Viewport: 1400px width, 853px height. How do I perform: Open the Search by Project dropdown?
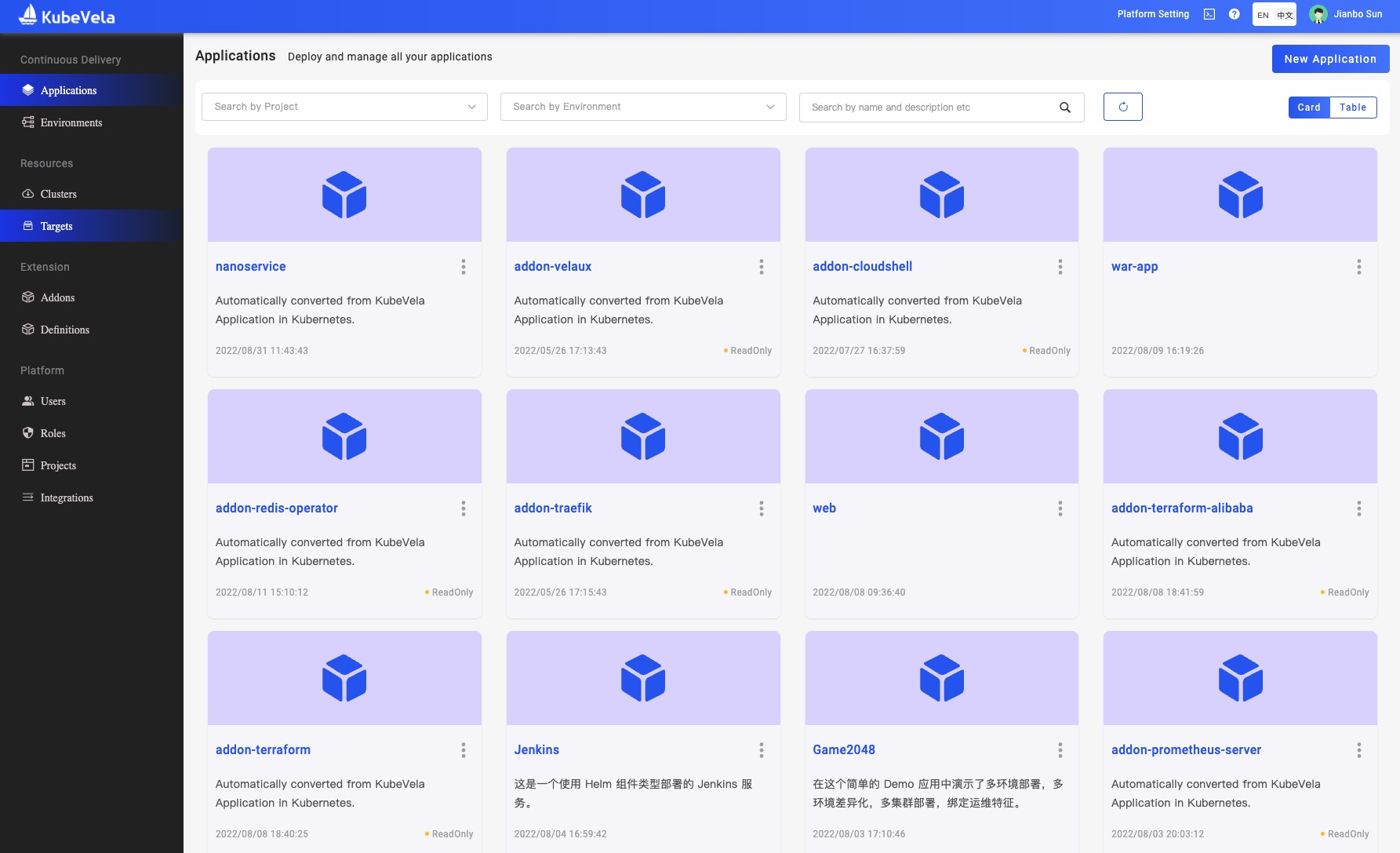(345, 107)
